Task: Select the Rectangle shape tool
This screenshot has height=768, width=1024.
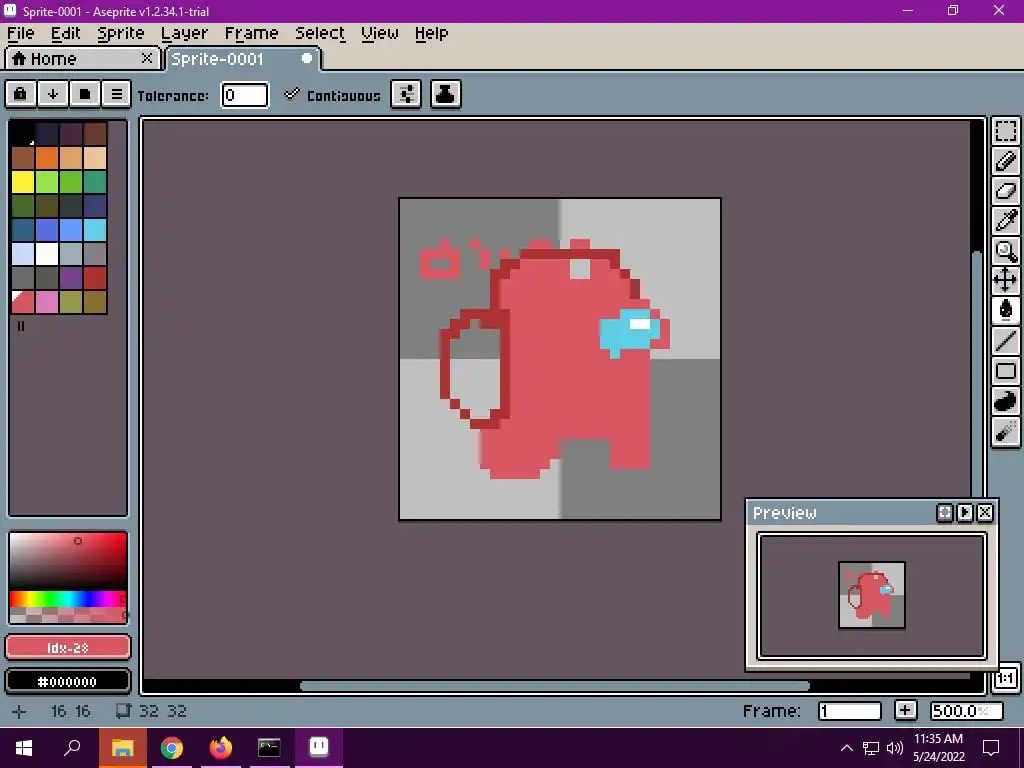Action: coord(1006,371)
